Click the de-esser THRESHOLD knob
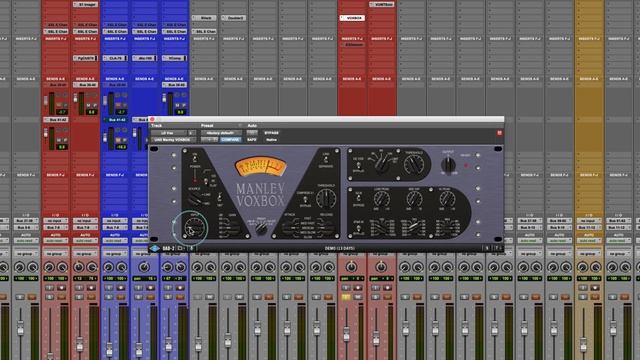 point(413,165)
